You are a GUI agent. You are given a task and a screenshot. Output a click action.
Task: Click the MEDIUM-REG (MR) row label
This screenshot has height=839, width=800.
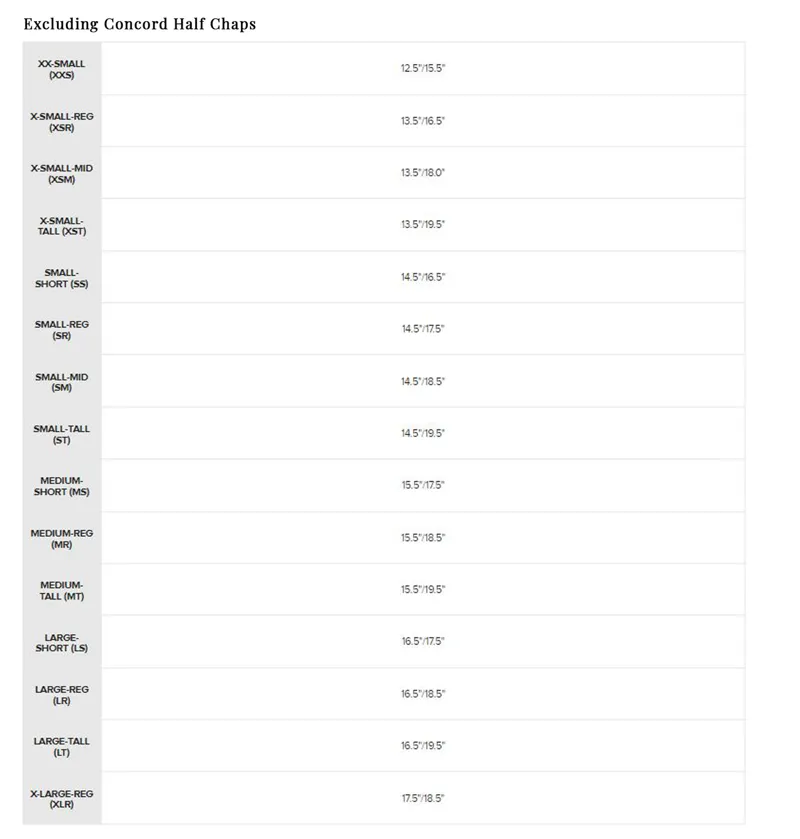(62, 539)
